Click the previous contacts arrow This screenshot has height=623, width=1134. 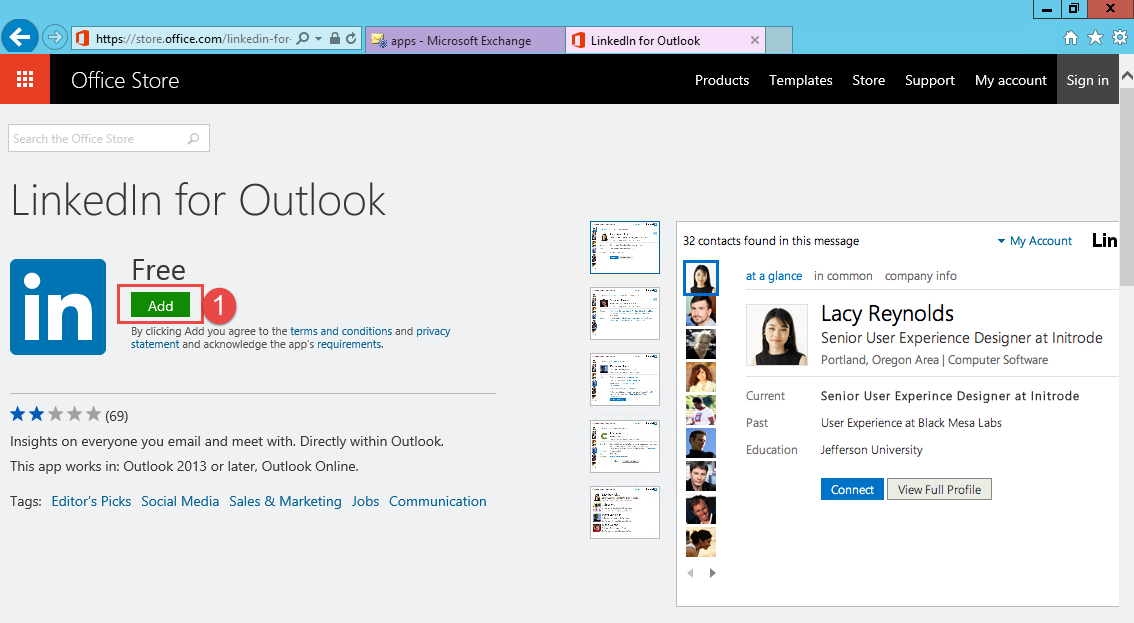pos(691,573)
